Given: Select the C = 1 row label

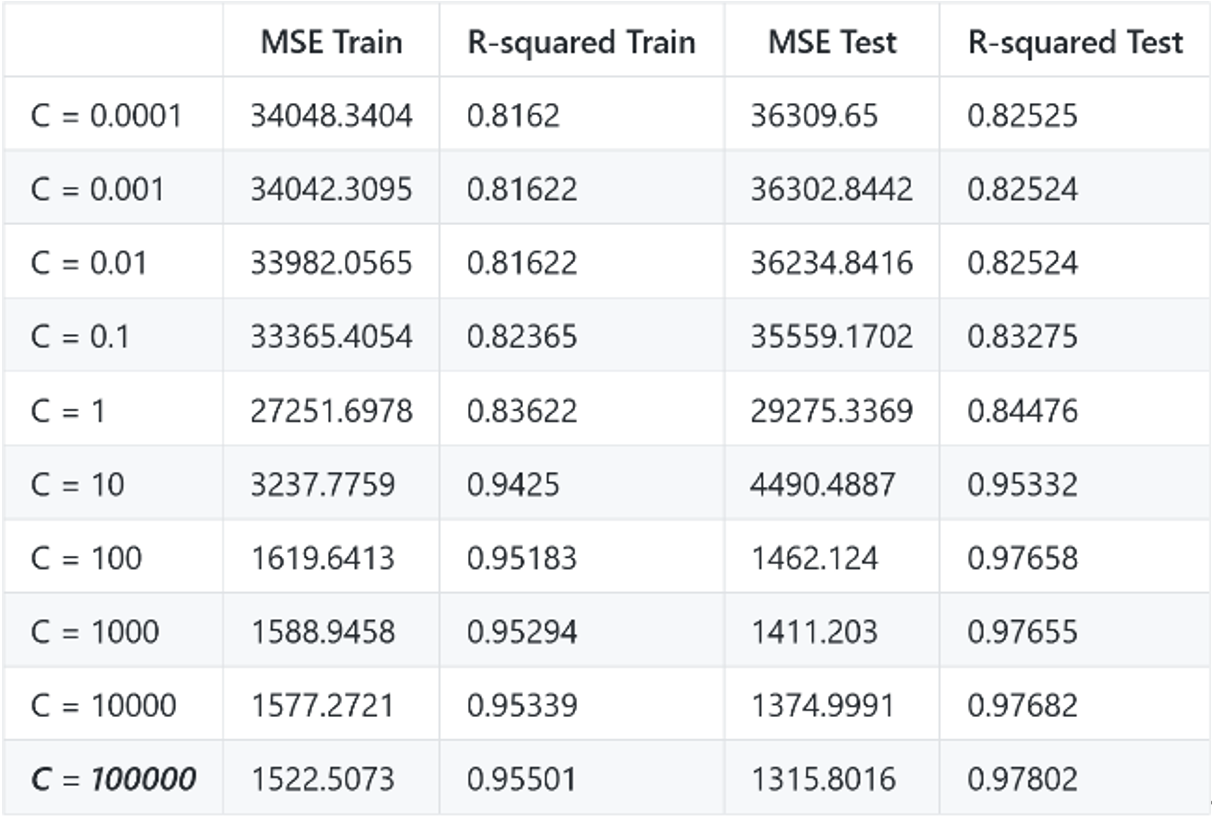Looking at the screenshot, I should click(x=68, y=410).
